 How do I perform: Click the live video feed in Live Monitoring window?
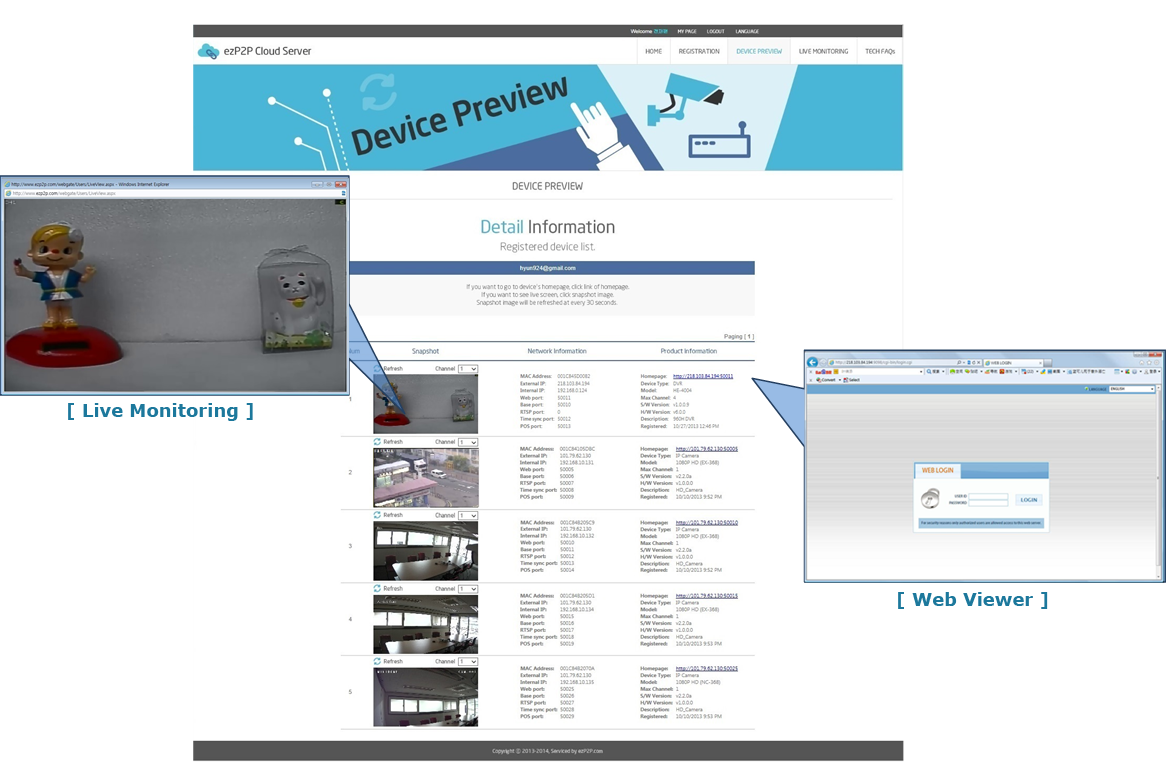[x=175, y=294]
